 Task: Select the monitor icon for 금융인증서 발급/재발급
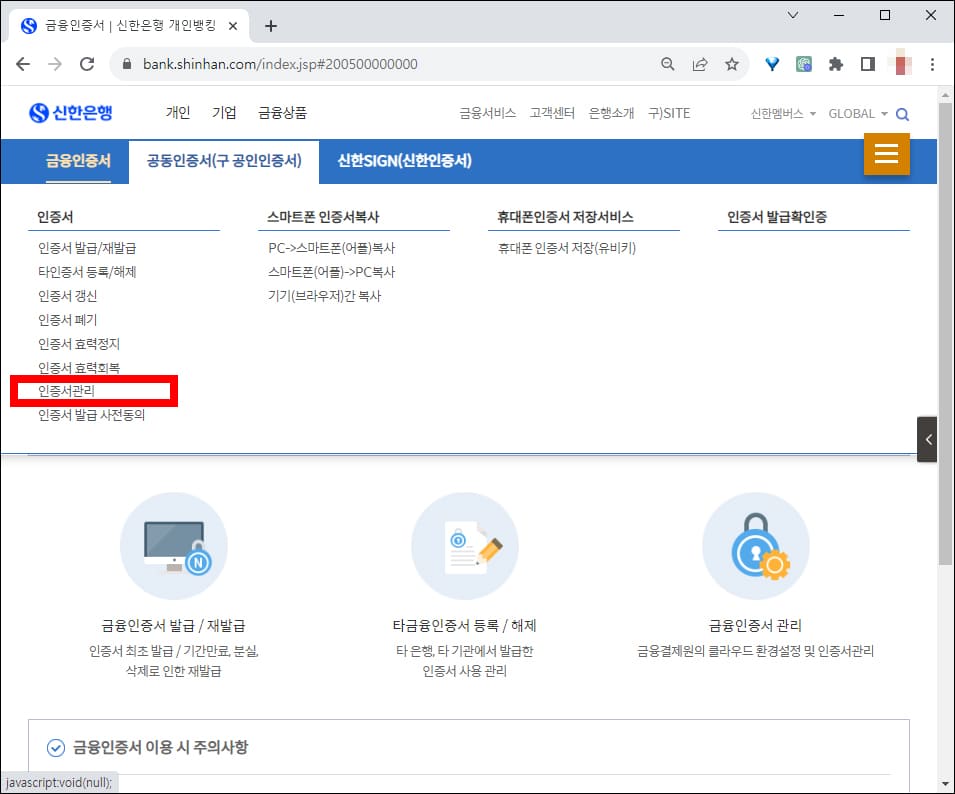[173, 543]
